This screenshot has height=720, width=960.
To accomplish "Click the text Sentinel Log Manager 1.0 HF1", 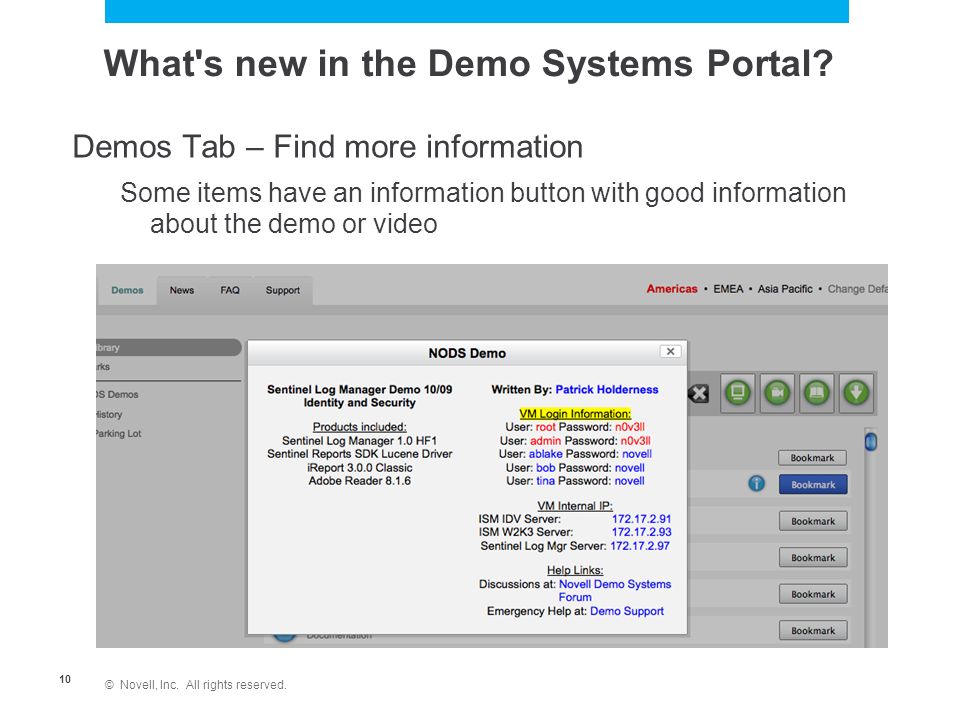I will [x=359, y=441].
